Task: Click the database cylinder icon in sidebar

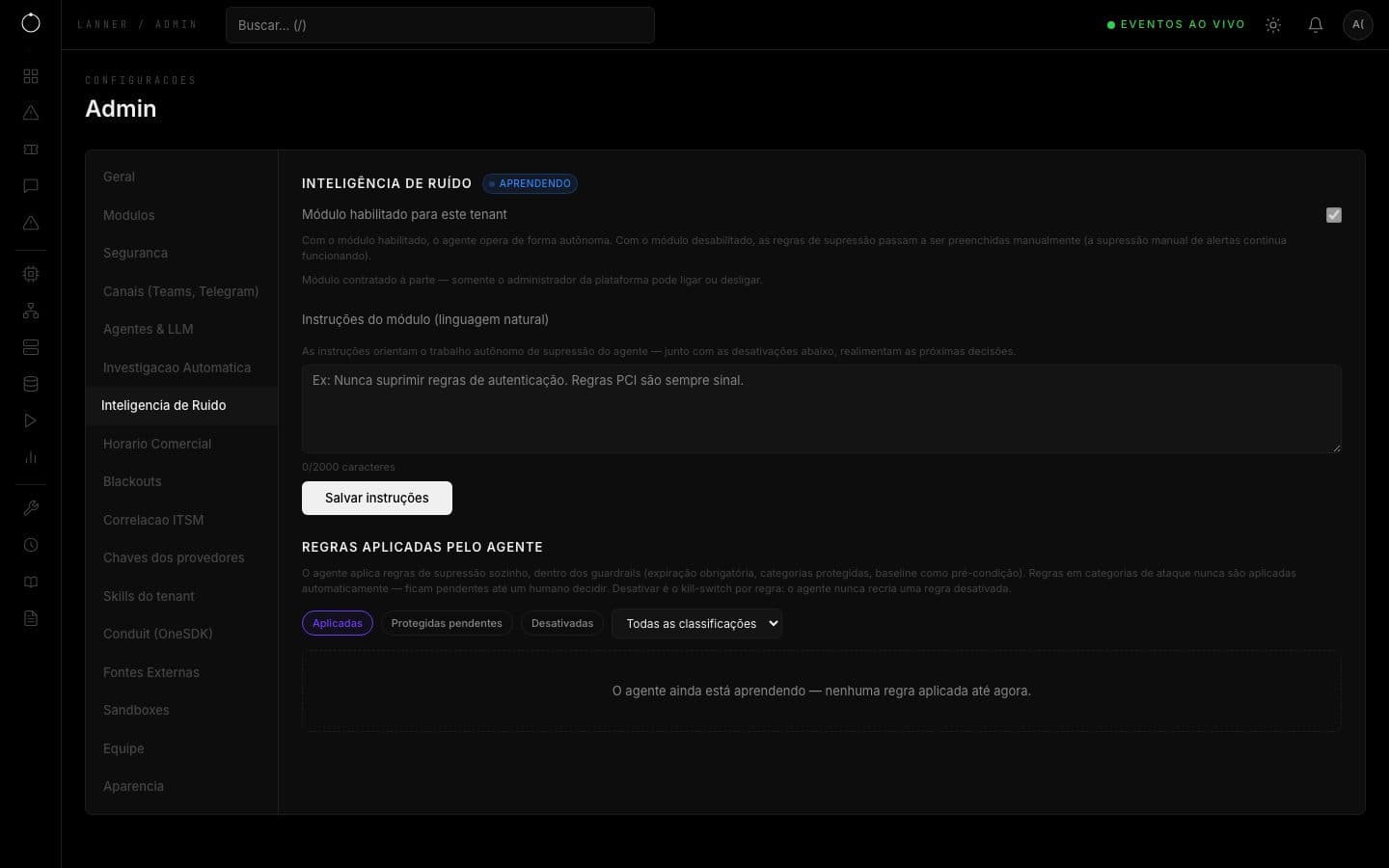Action: coord(31,384)
